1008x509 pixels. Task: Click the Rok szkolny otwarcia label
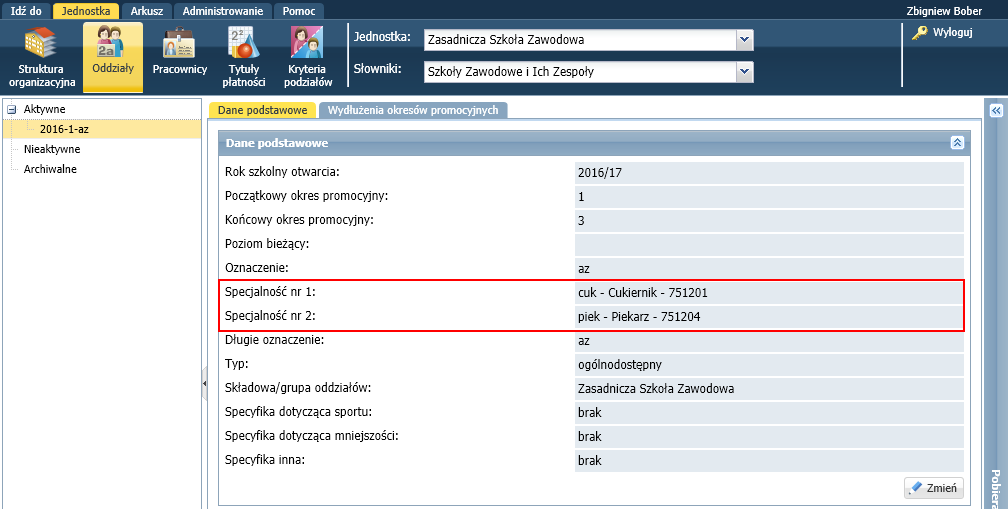point(282,172)
